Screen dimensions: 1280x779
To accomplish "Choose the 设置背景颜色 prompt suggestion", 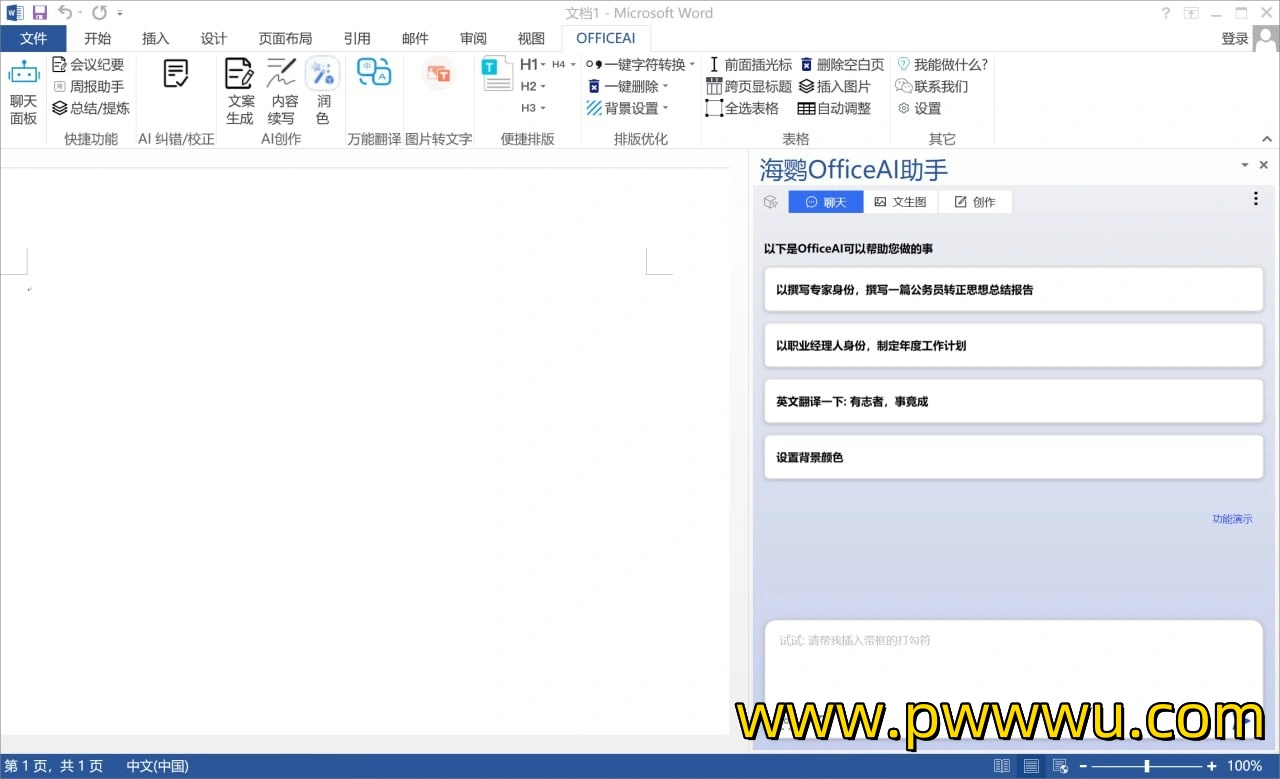I will [x=1013, y=458].
